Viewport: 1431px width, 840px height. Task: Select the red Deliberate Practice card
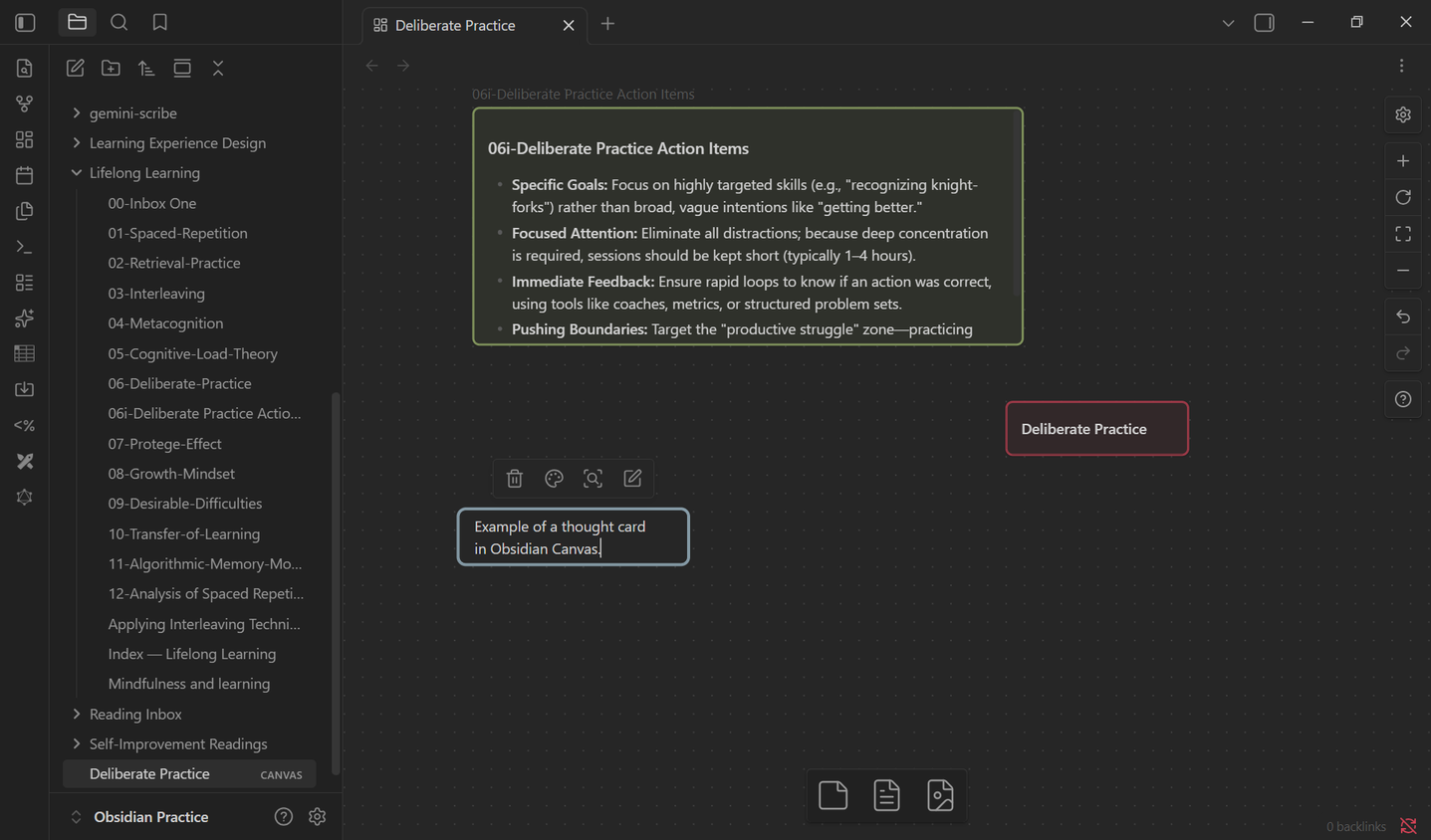[1097, 429]
